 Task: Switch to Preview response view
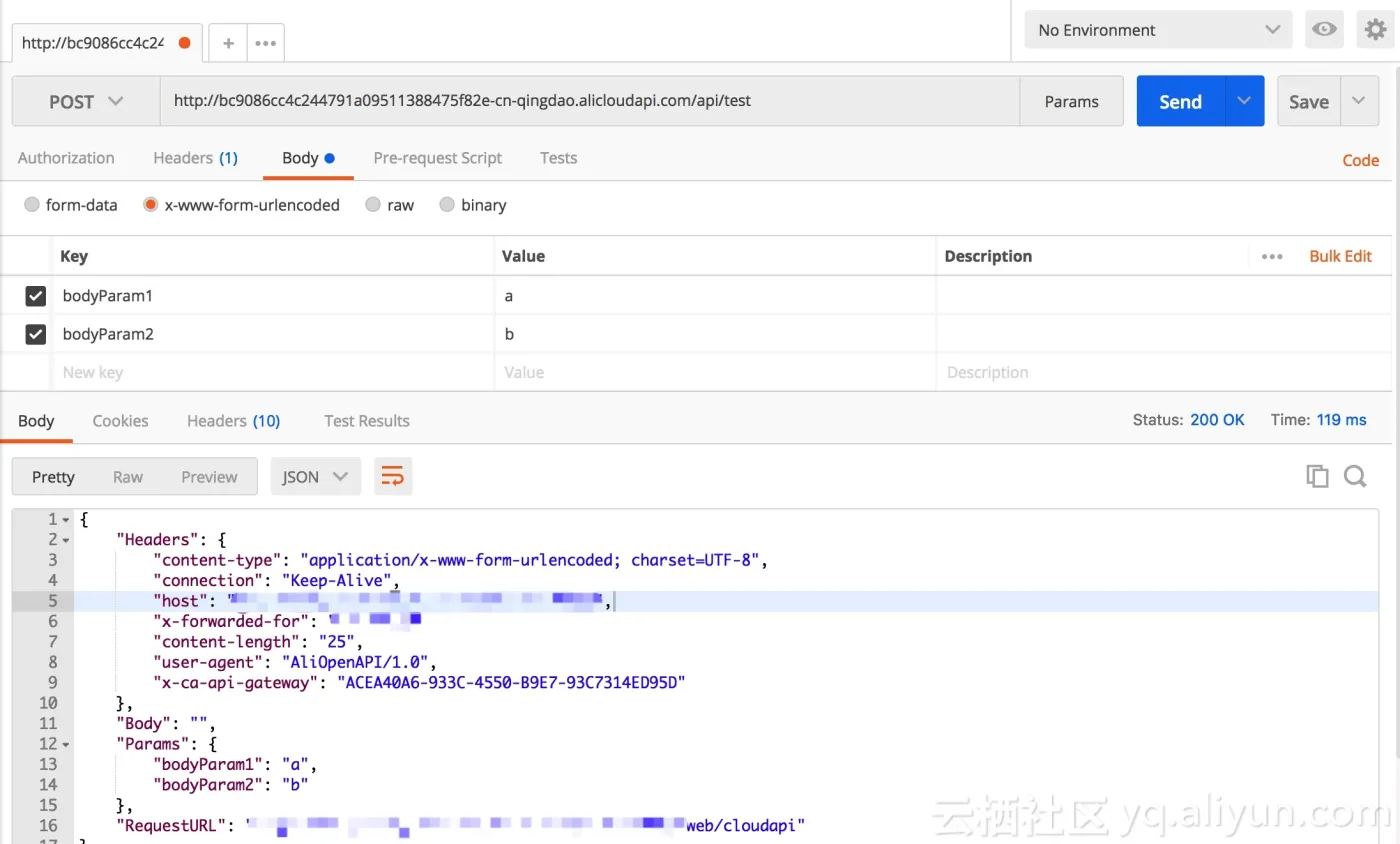[x=209, y=477]
